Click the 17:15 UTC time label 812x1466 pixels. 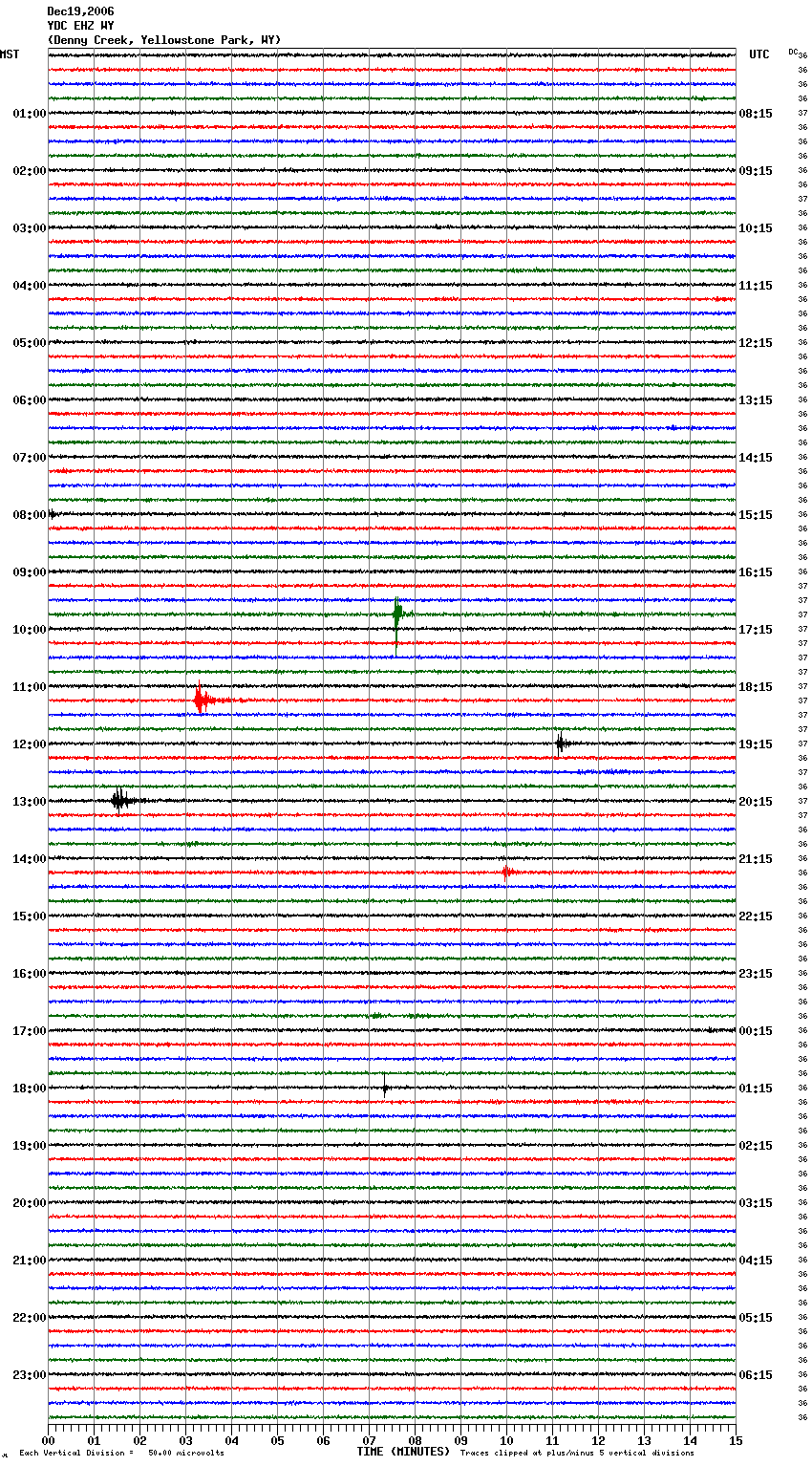[x=756, y=630]
